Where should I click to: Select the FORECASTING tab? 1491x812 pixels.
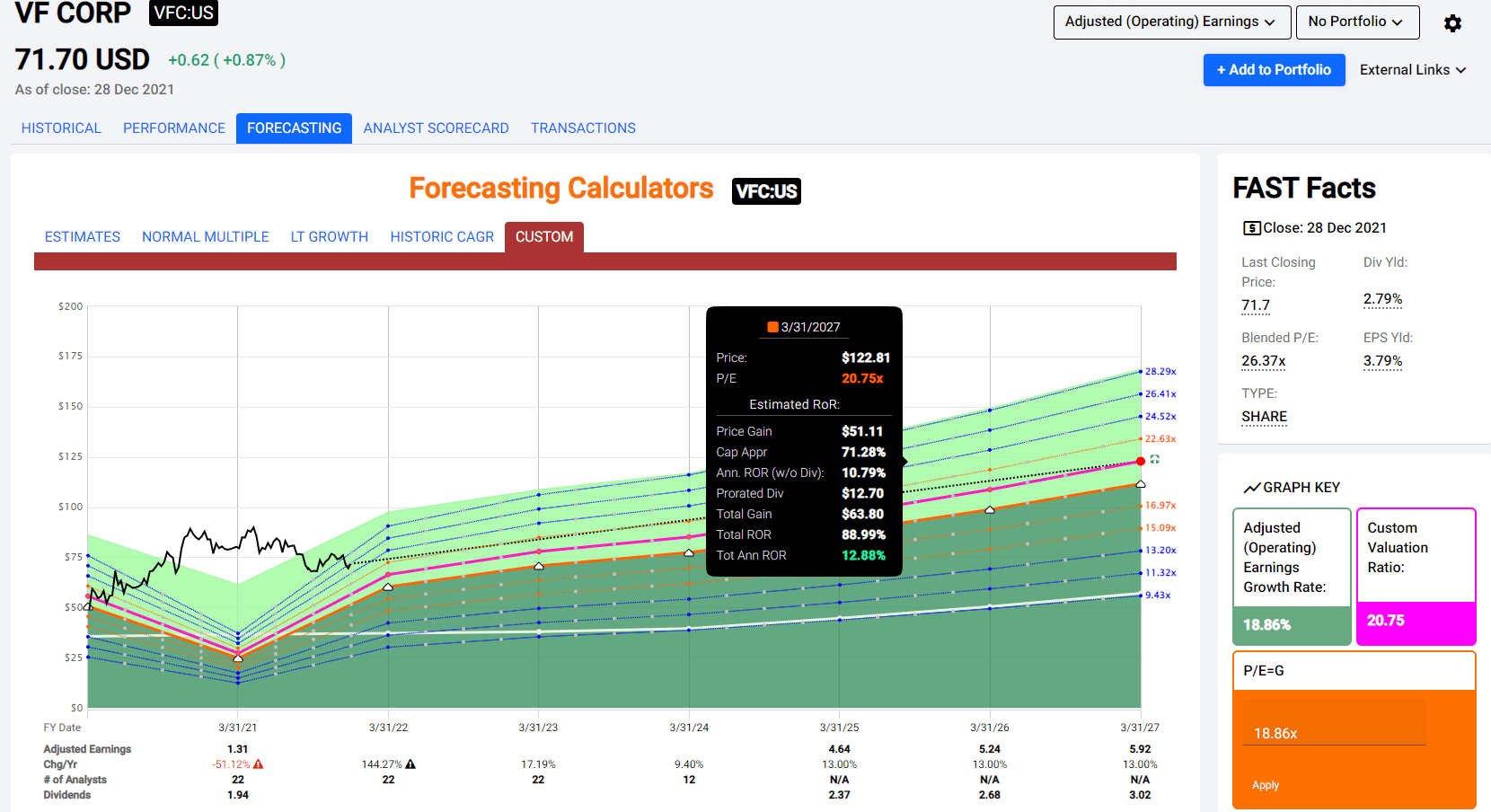295,128
